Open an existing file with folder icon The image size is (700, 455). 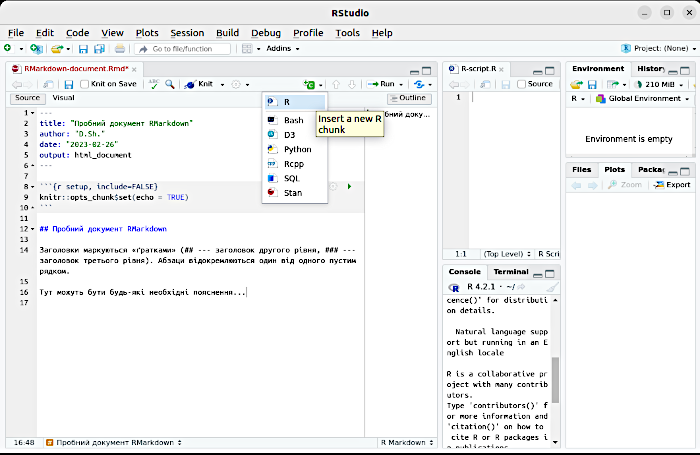pyautogui.click(x=57, y=49)
